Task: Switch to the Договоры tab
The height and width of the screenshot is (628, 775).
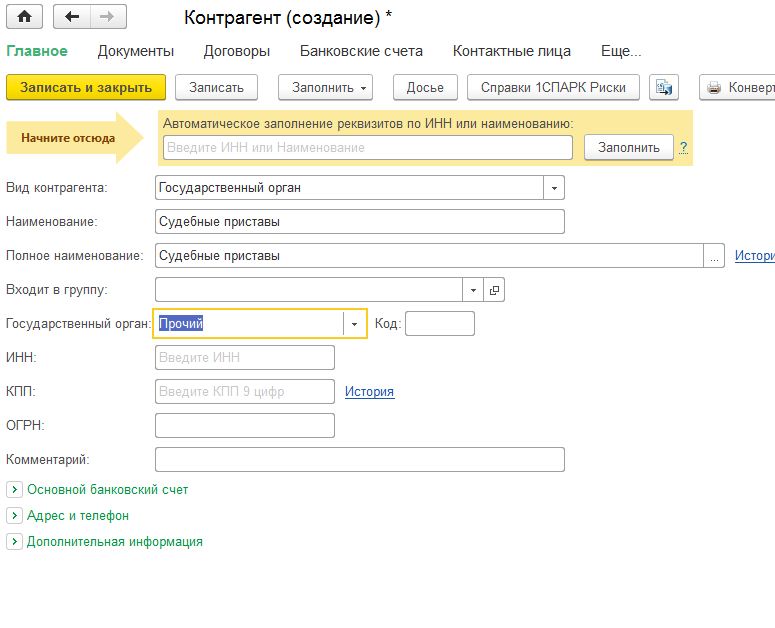Action: [x=237, y=51]
